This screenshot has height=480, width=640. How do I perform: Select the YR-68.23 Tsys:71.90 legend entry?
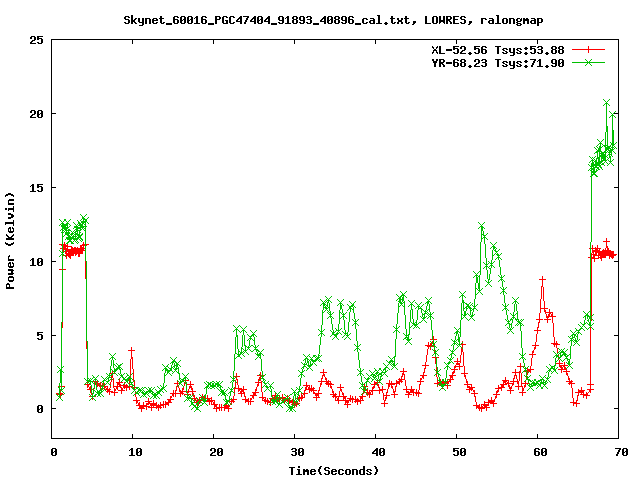[x=498, y=63]
